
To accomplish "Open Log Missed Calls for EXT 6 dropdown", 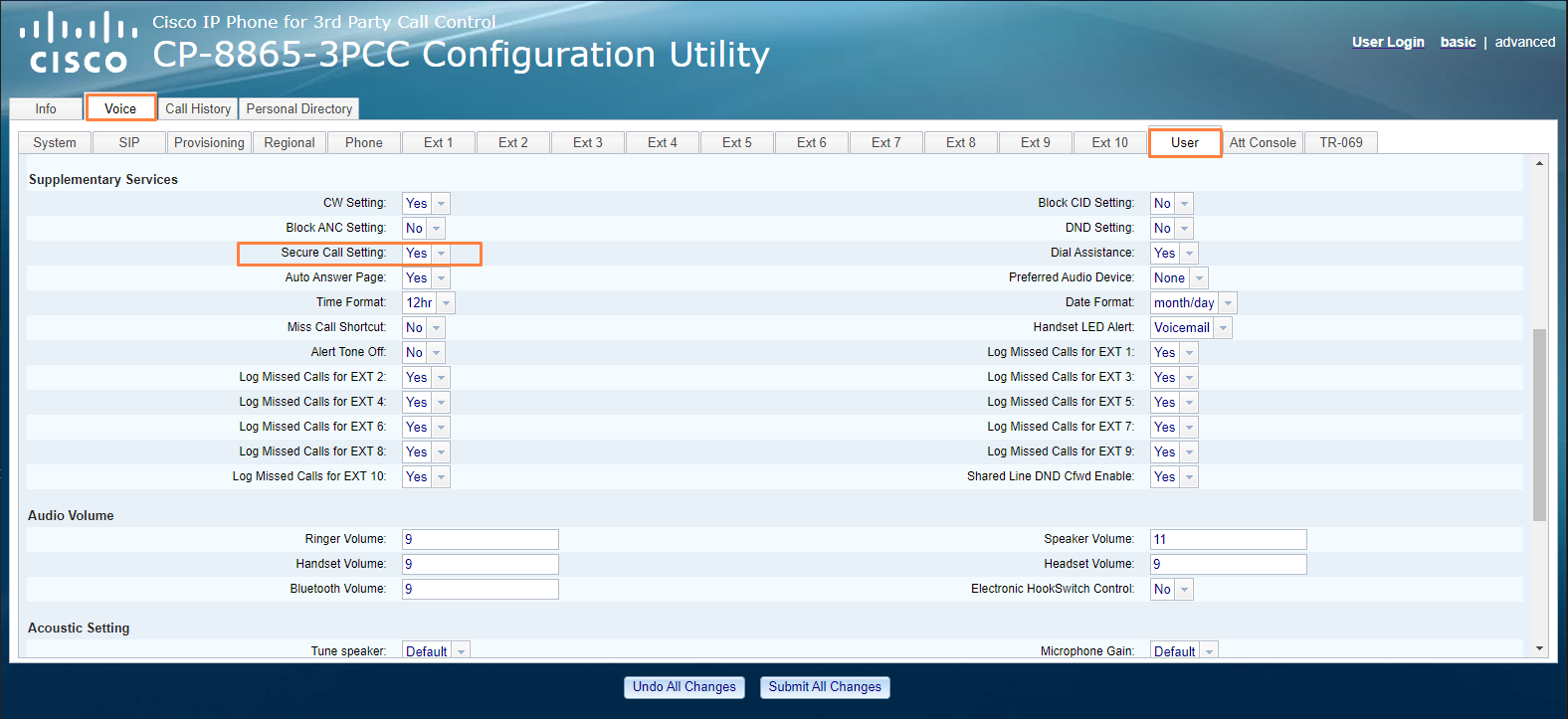I will [426, 428].
